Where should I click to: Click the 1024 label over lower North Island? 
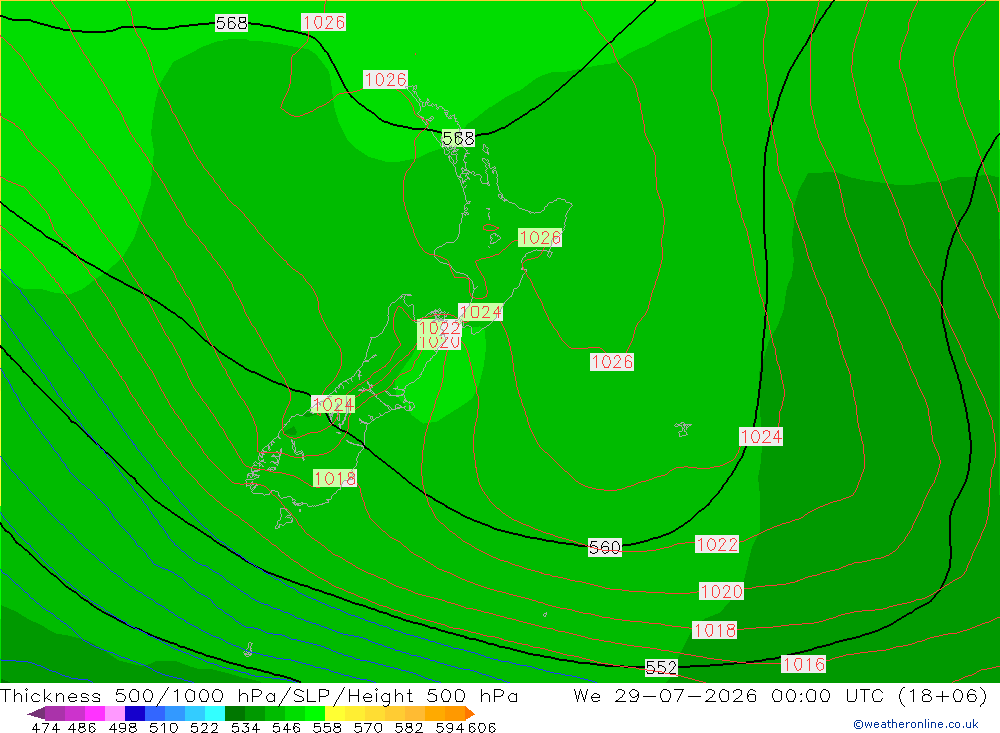point(480,312)
